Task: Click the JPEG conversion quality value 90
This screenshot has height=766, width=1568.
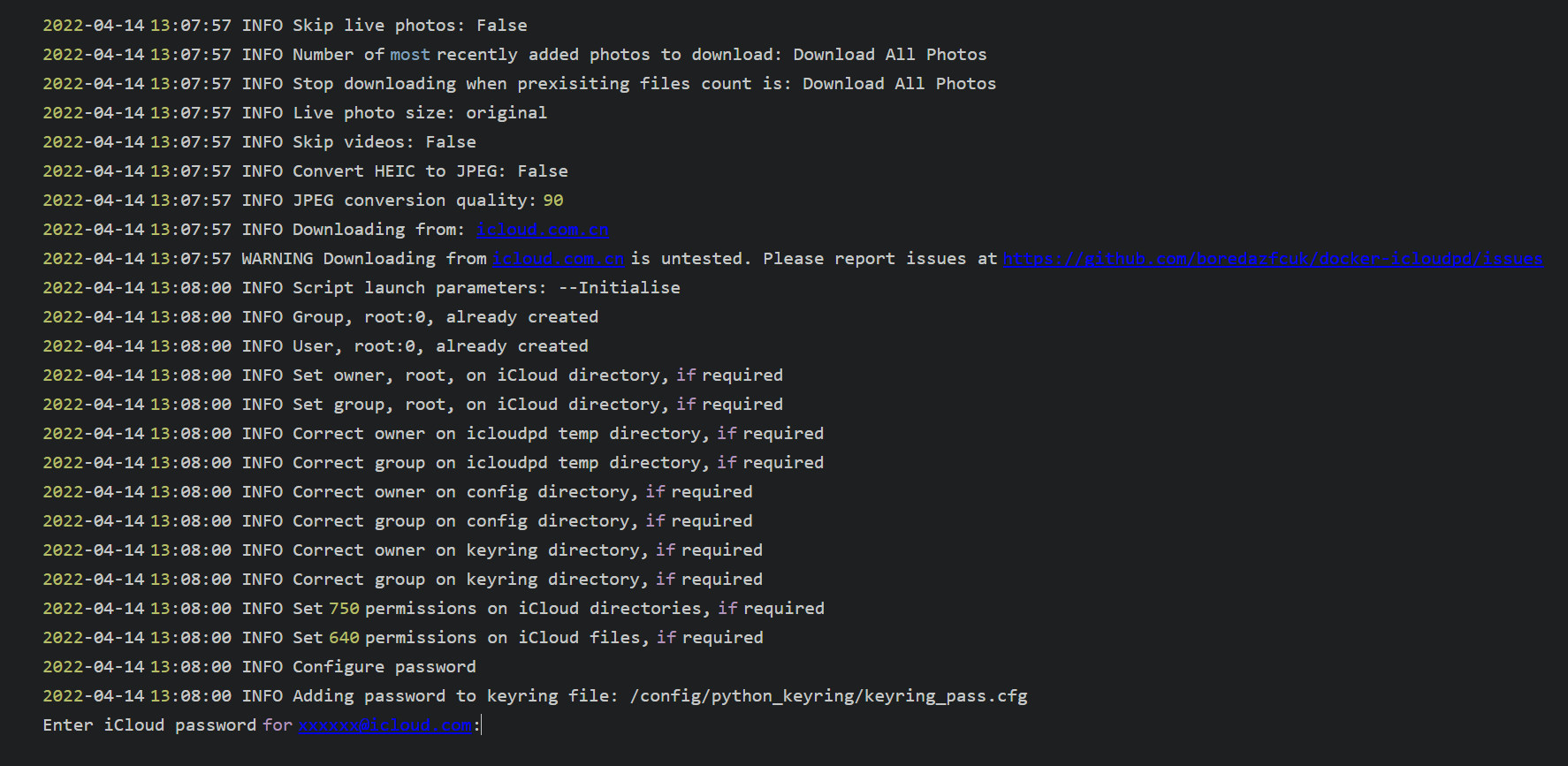Action: (553, 201)
